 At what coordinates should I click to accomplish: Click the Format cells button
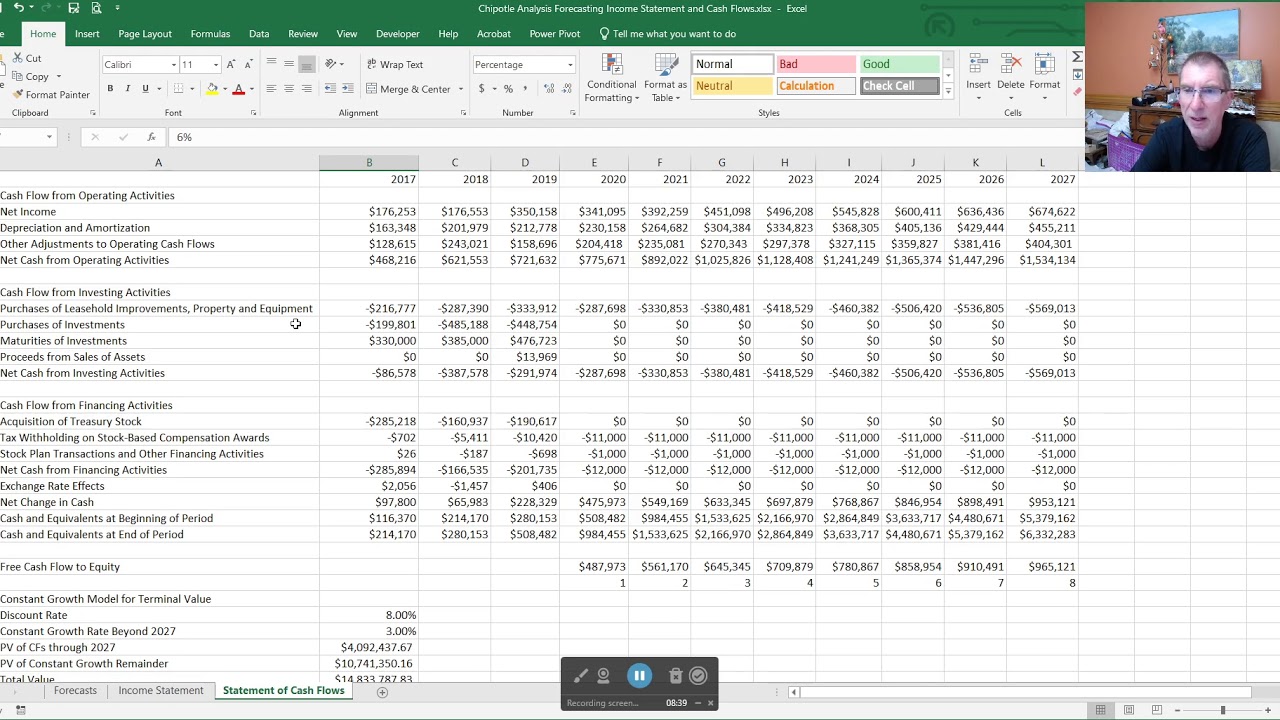coord(1044,76)
